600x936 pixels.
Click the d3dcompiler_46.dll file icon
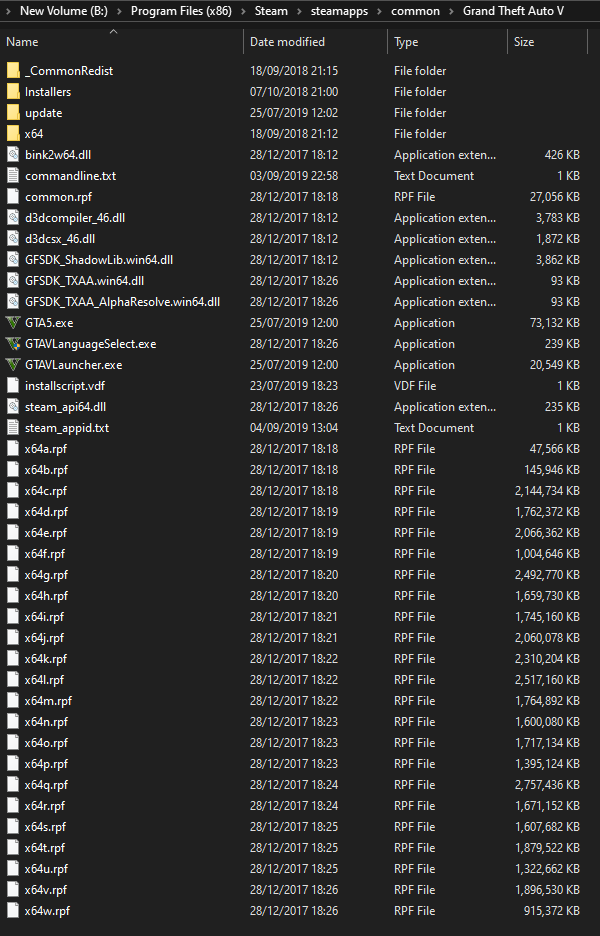coord(13,217)
